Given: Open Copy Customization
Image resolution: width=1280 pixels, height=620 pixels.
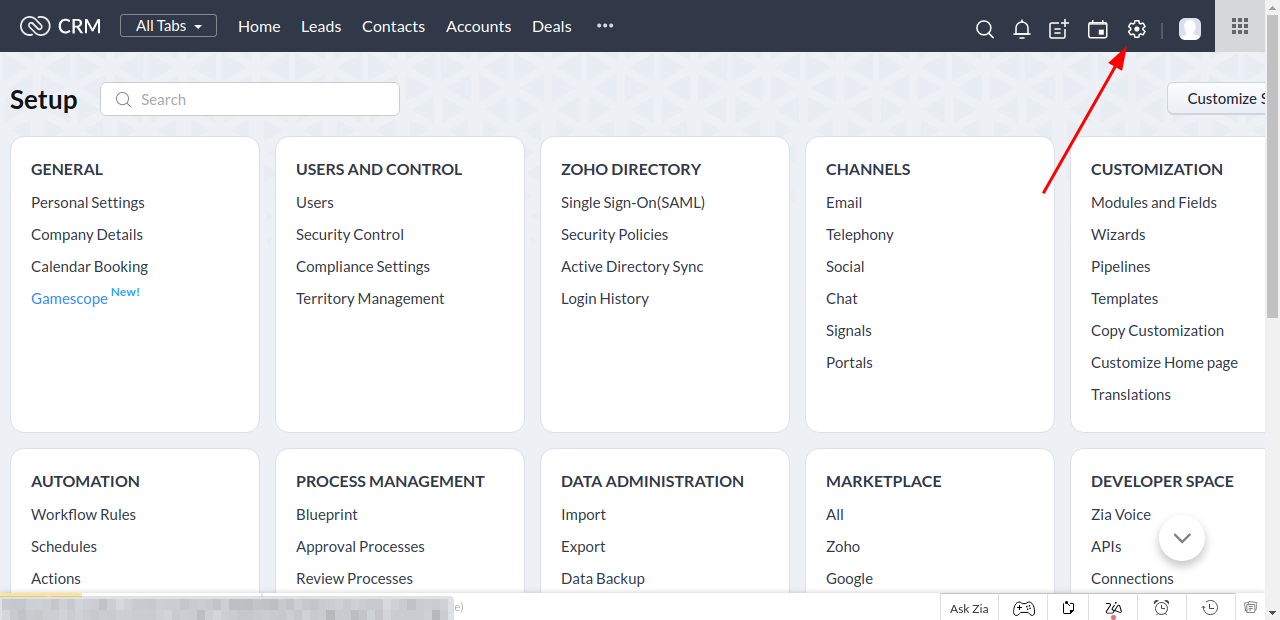Looking at the screenshot, I should [1157, 331].
